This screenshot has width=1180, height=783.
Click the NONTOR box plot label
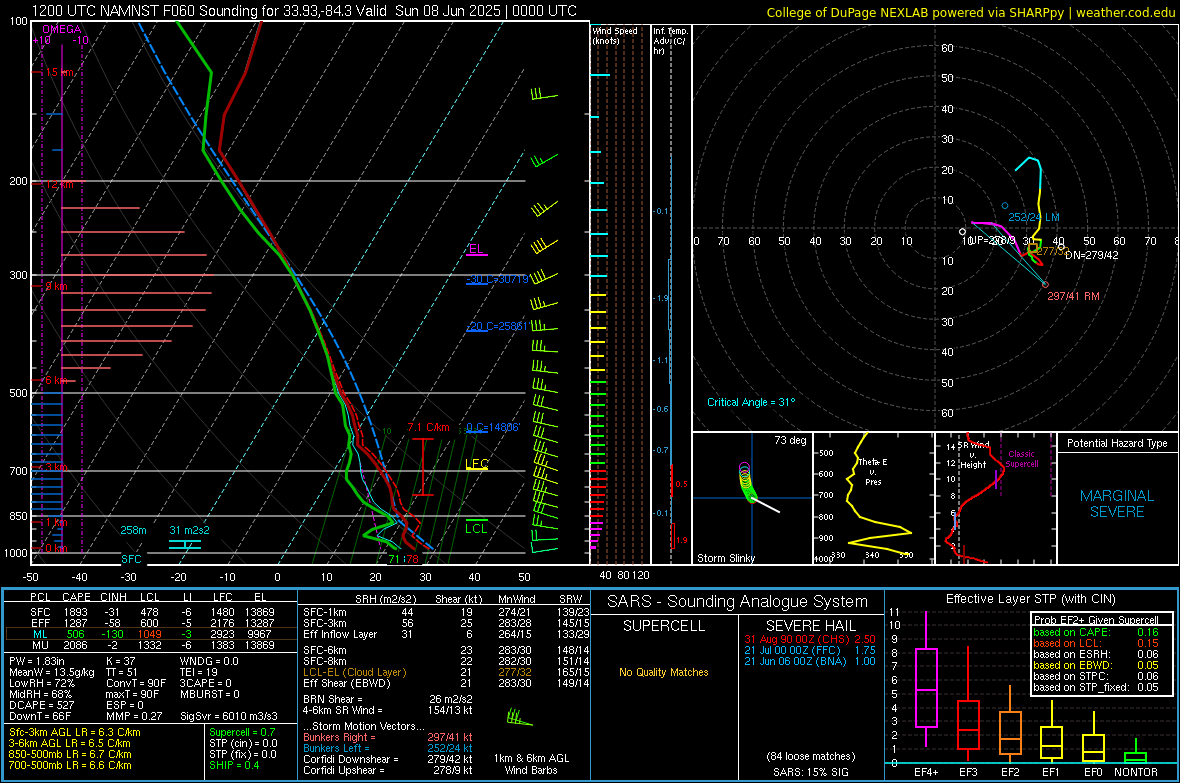[x=1136, y=772]
